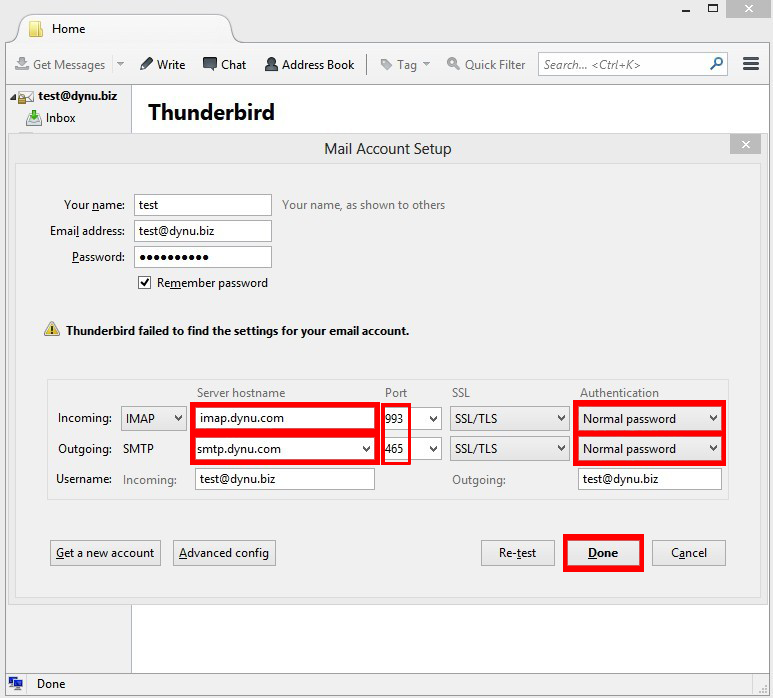
Task: Click the Inbox tray icon
Action: (x=34, y=118)
